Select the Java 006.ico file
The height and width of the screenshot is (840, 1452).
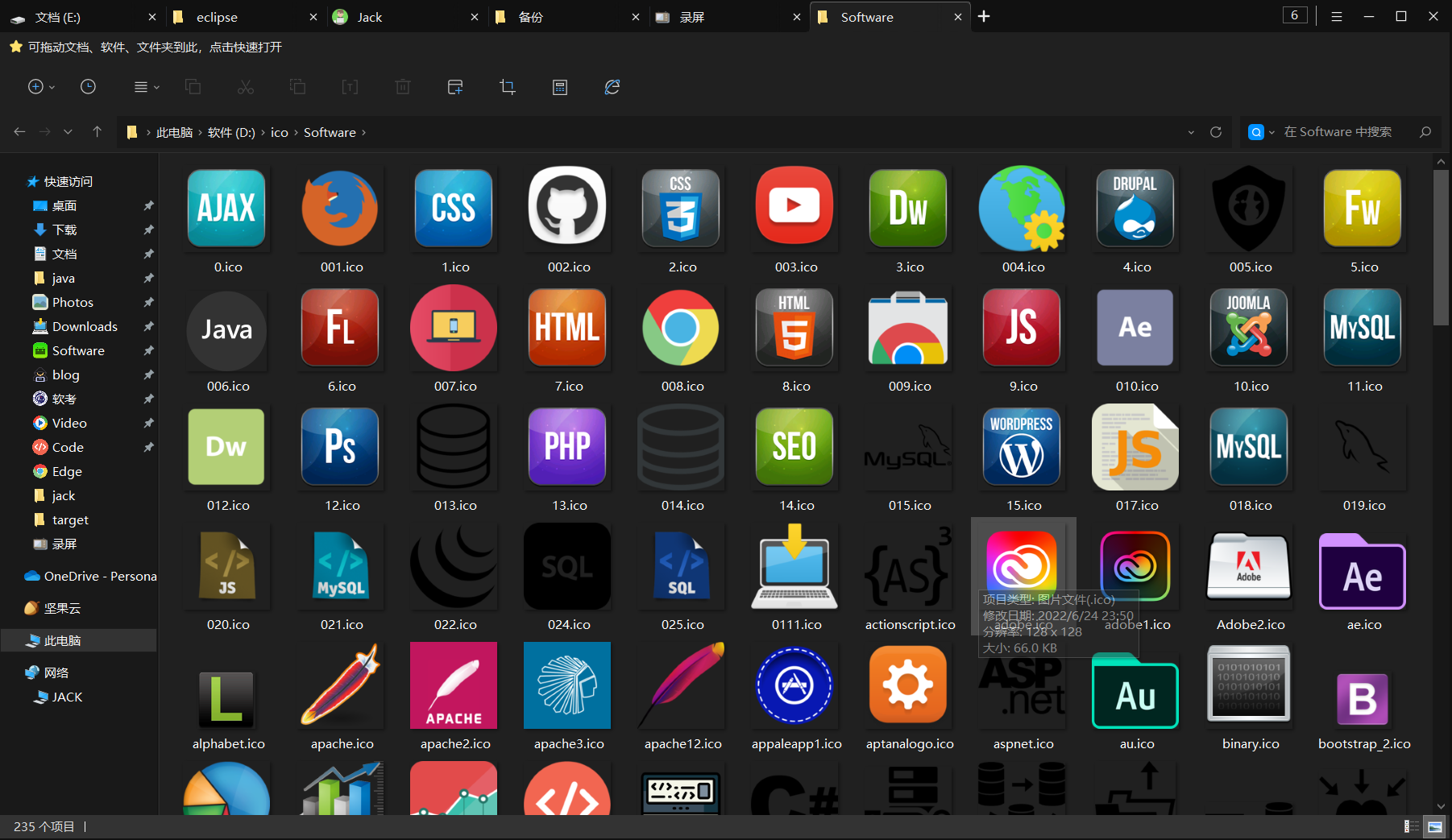pyautogui.click(x=227, y=340)
